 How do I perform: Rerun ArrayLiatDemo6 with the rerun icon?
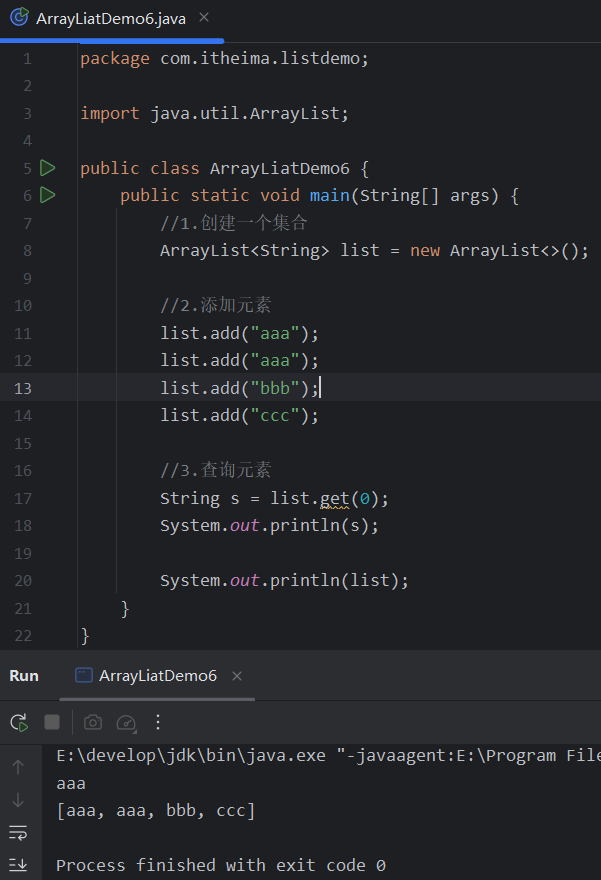pos(19,722)
